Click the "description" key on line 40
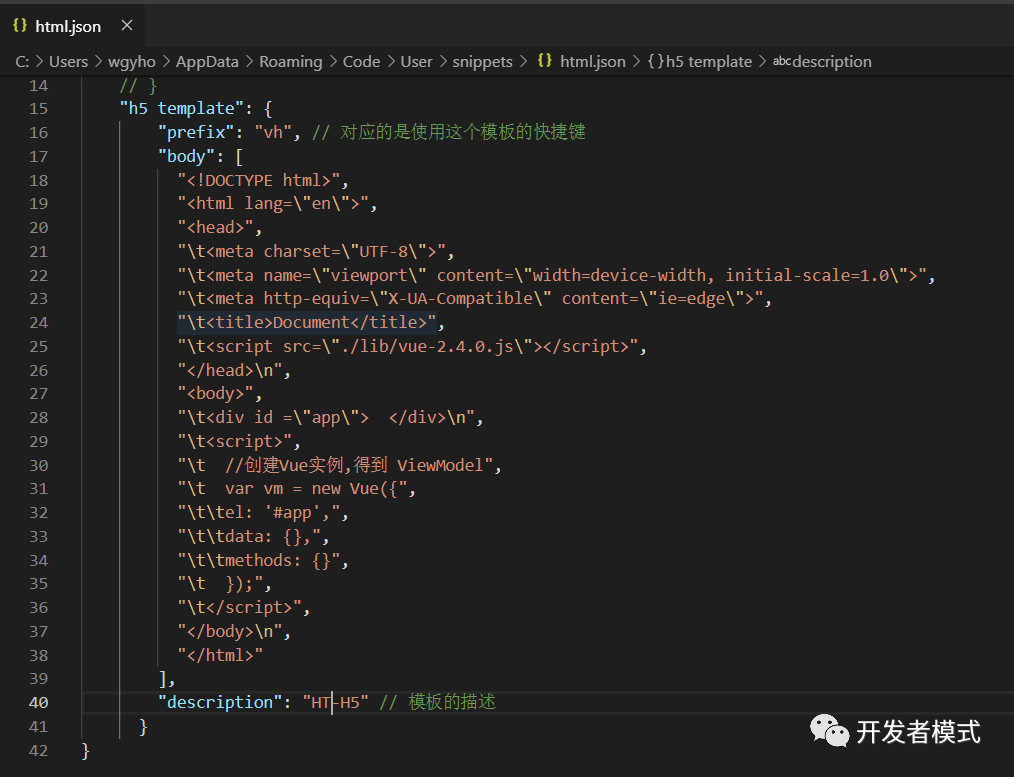The width and height of the screenshot is (1014, 777). click(220, 703)
